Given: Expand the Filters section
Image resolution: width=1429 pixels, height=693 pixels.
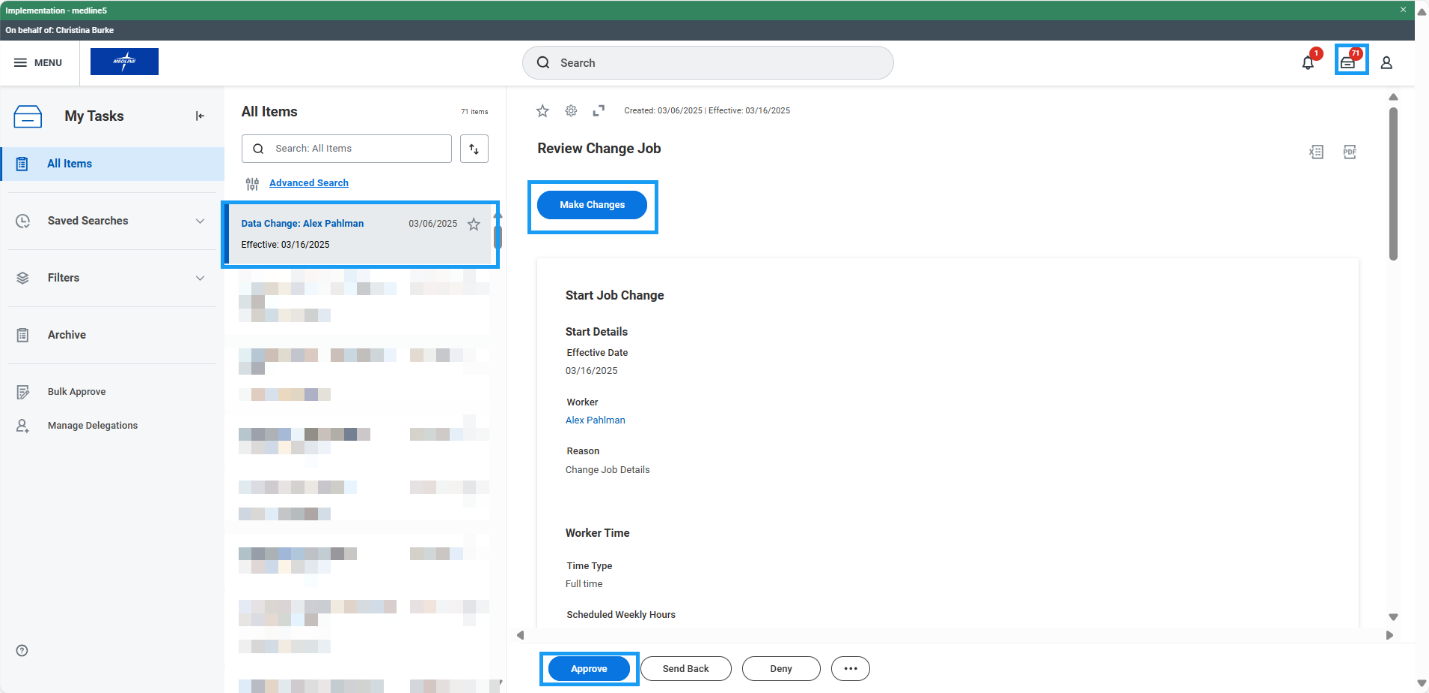Looking at the screenshot, I should (x=200, y=278).
